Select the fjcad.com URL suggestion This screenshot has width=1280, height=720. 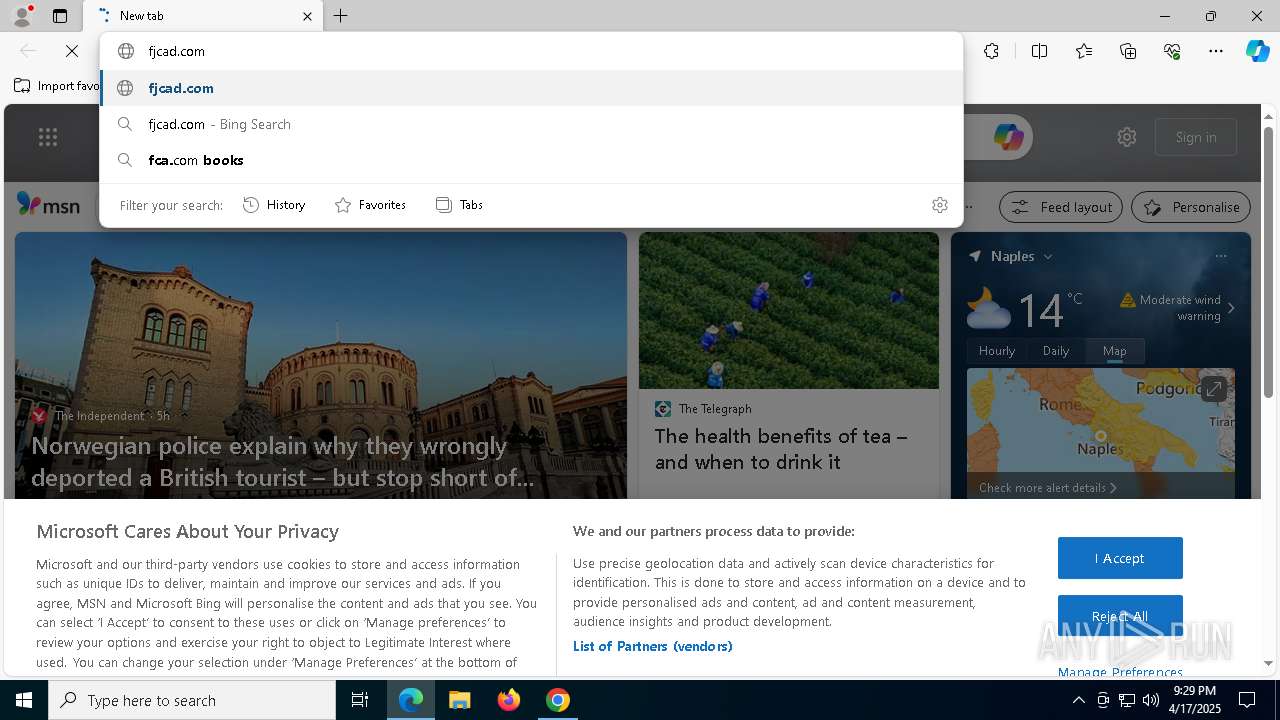531,88
